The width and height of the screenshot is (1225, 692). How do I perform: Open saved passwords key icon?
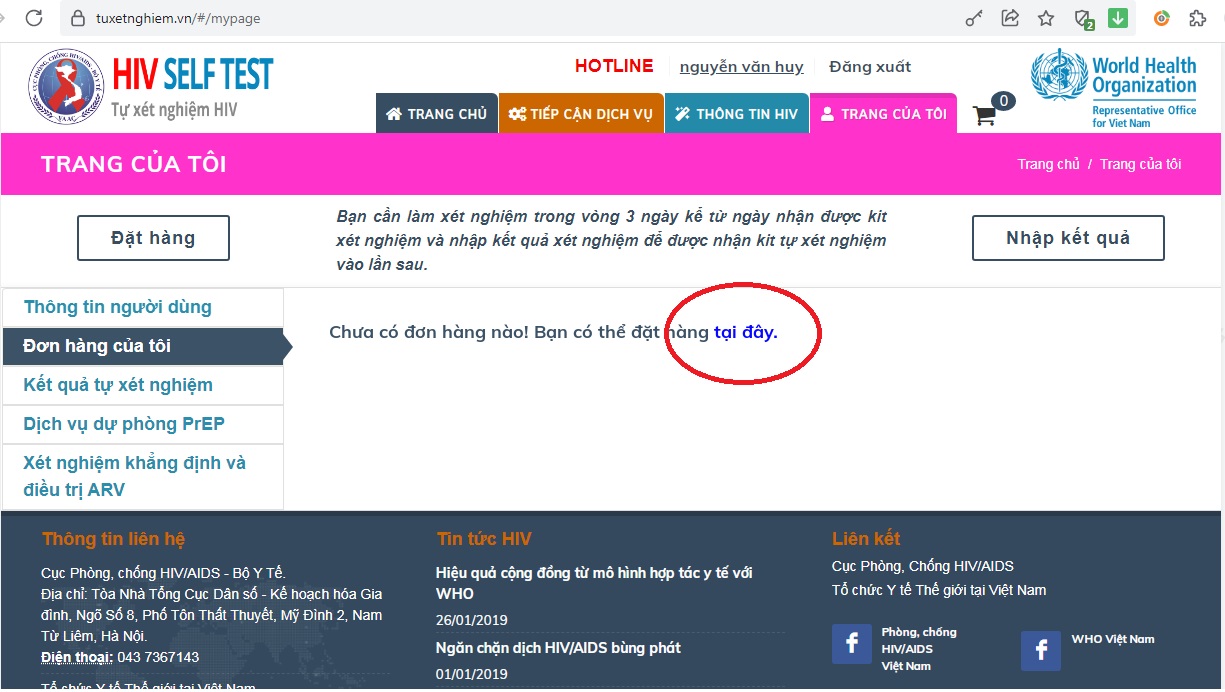click(x=973, y=18)
